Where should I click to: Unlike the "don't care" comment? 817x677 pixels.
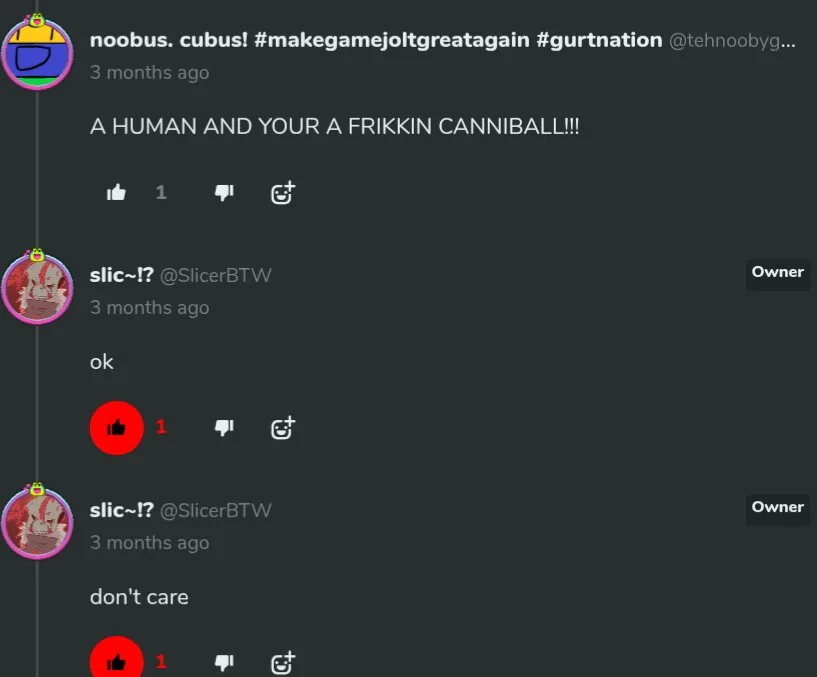point(116,661)
